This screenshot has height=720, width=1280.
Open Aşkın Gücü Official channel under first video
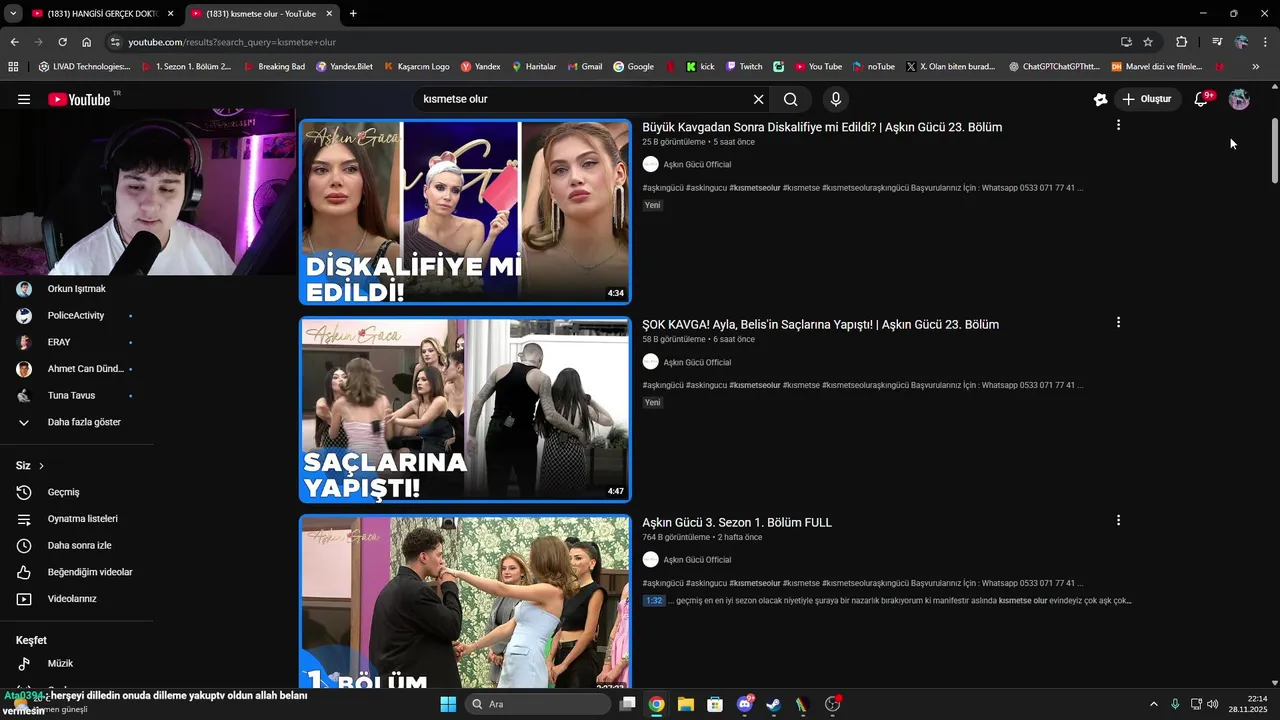coord(697,164)
